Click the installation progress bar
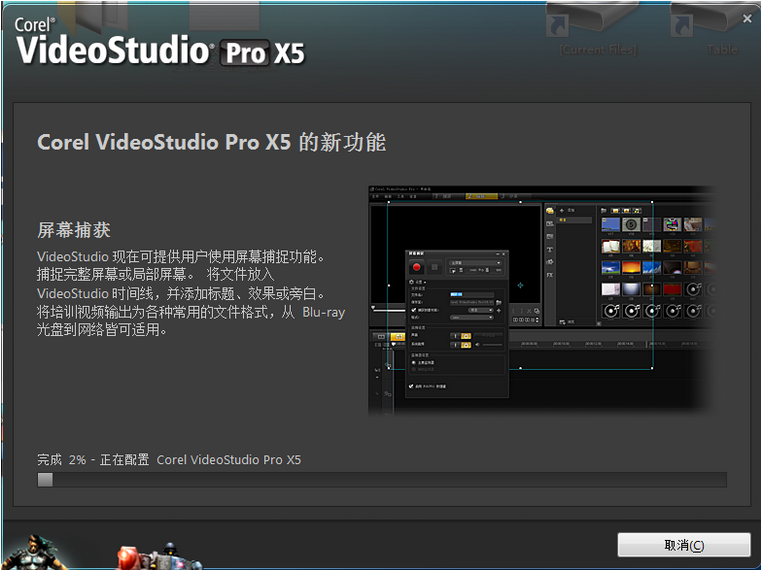This screenshot has height=570, width=761. coord(382,480)
